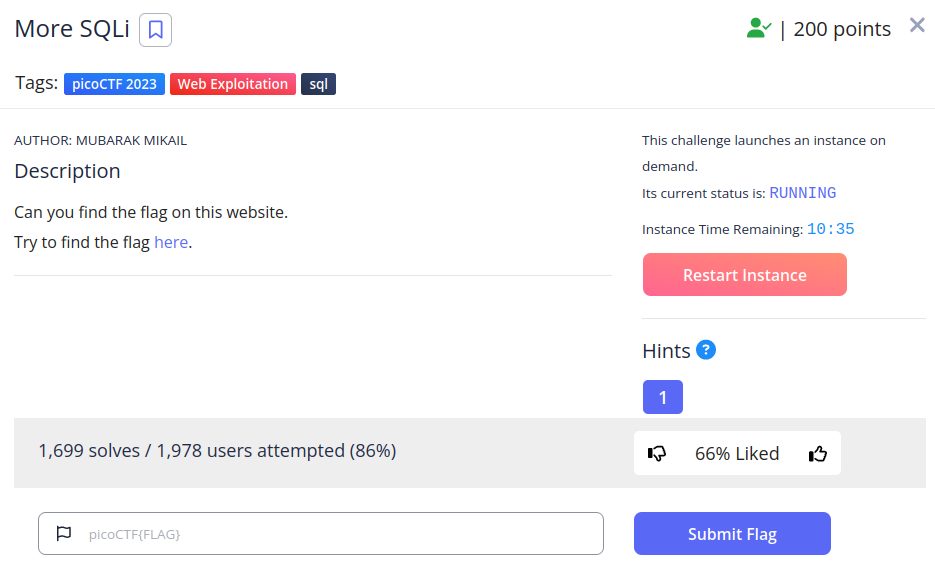Give the challenge a thumbs down
935x584 pixels.
pyautogui.click(x=657, y=453)
